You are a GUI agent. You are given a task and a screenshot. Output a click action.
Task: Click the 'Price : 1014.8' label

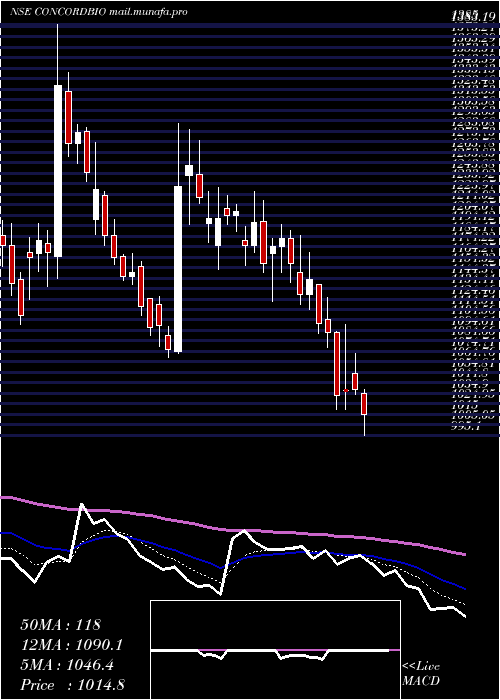pos(72,685)
